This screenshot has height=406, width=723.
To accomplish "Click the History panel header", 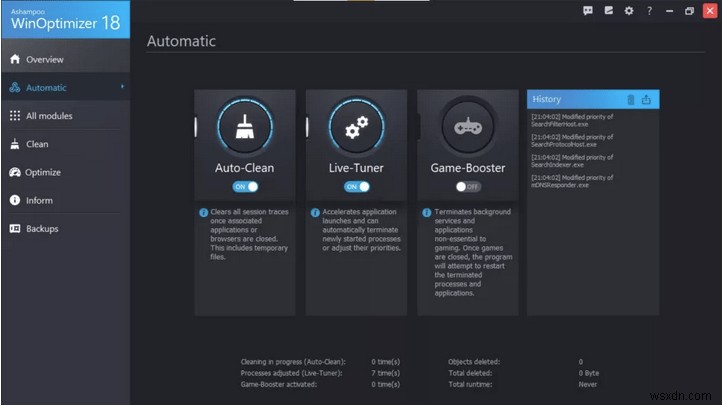I will click(593, 99).
